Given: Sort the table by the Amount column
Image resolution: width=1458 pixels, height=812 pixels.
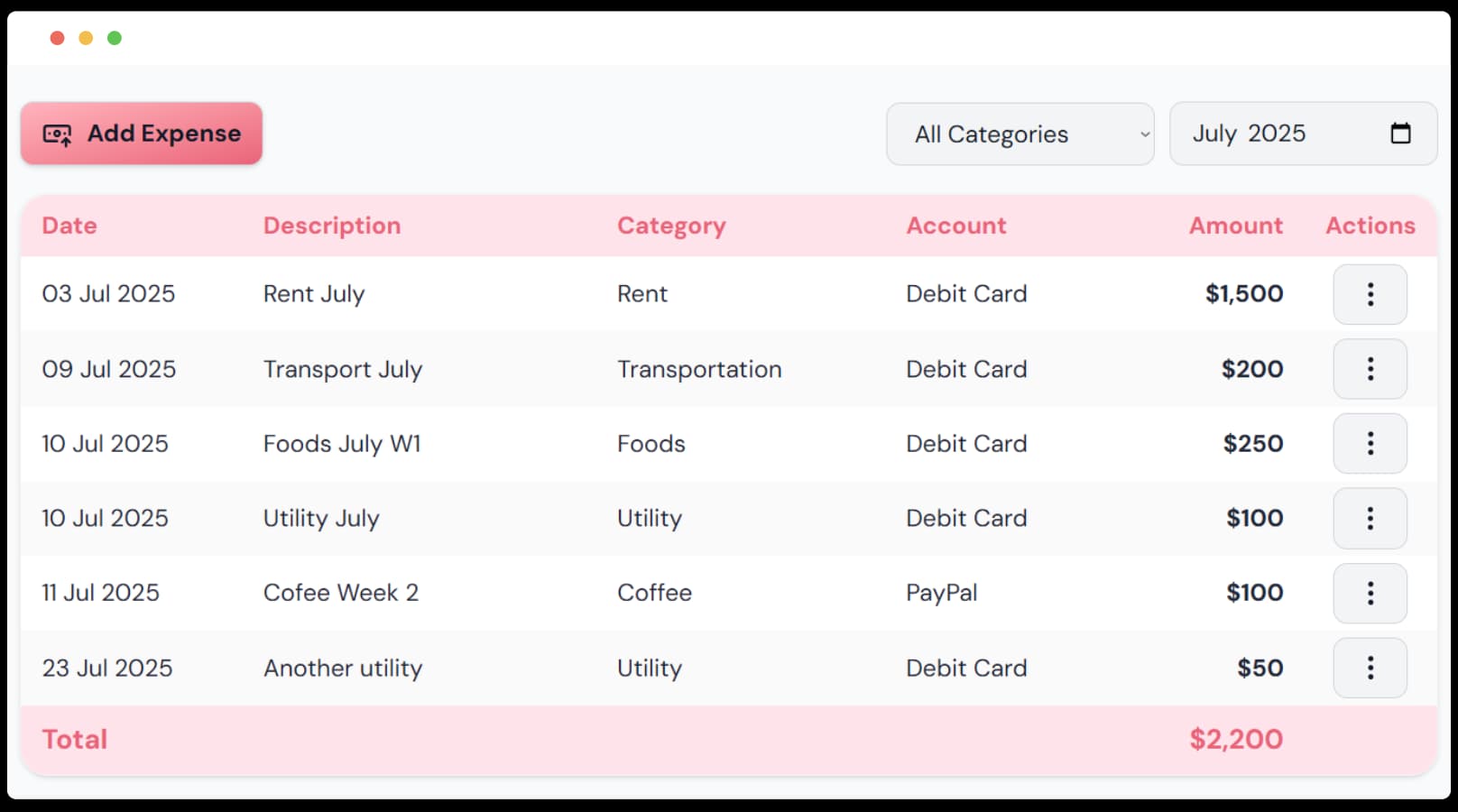Looking at the screenshot, I should click(x=1235, y=225).
